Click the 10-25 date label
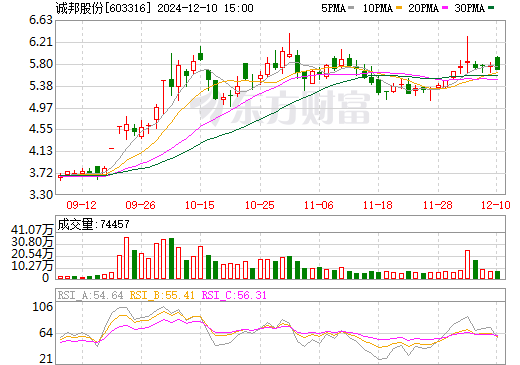520x365 pixels. pyautogui.click(x=259, y=205)
